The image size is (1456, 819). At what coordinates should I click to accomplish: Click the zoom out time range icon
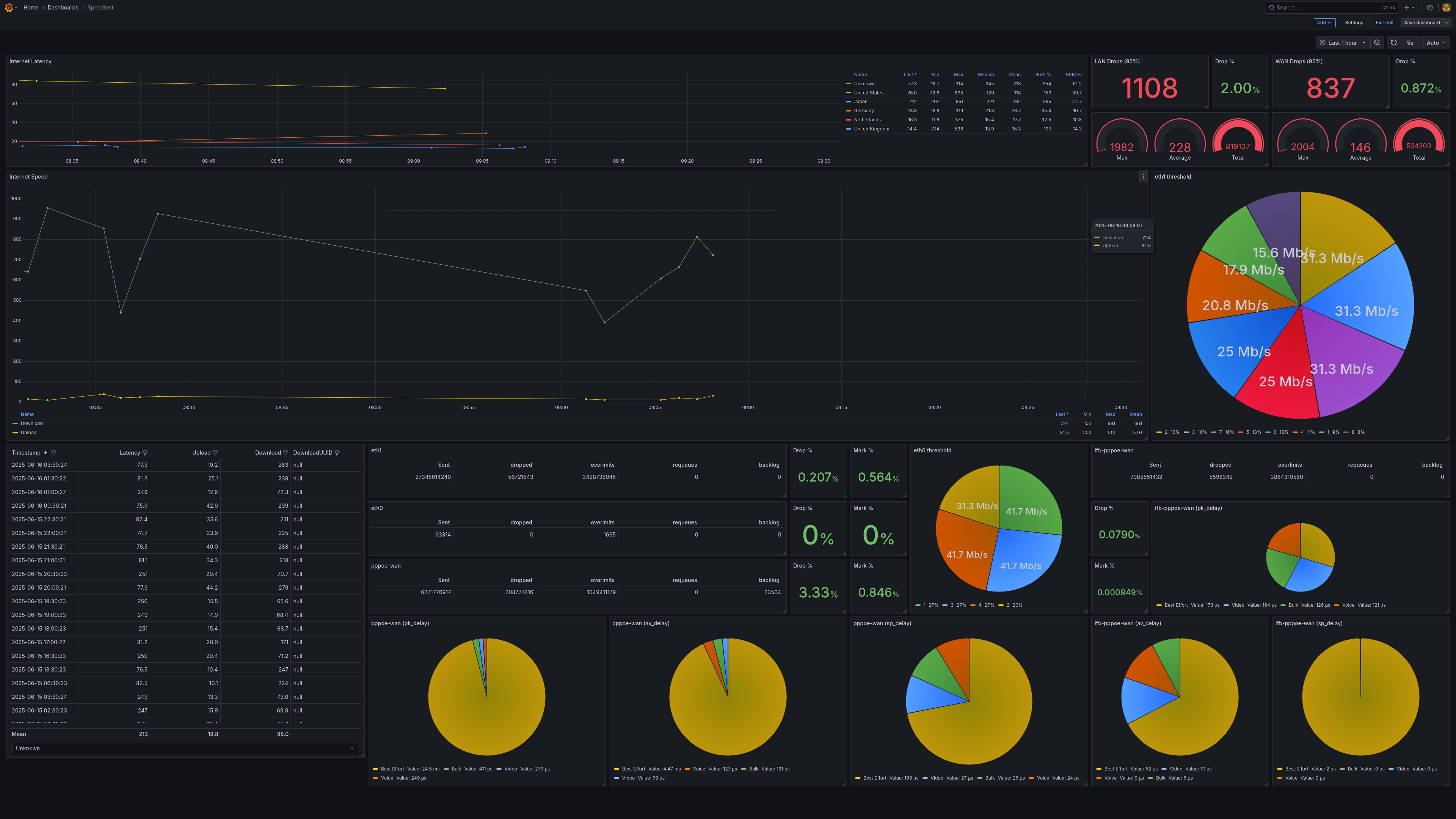[1377, 42]
